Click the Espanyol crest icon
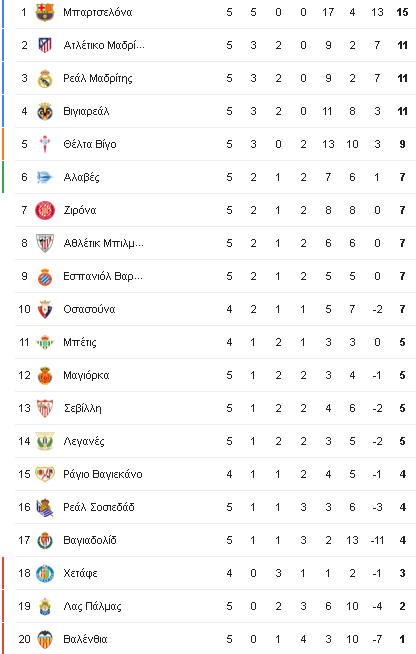416x654 pixels. click(45, 277)
